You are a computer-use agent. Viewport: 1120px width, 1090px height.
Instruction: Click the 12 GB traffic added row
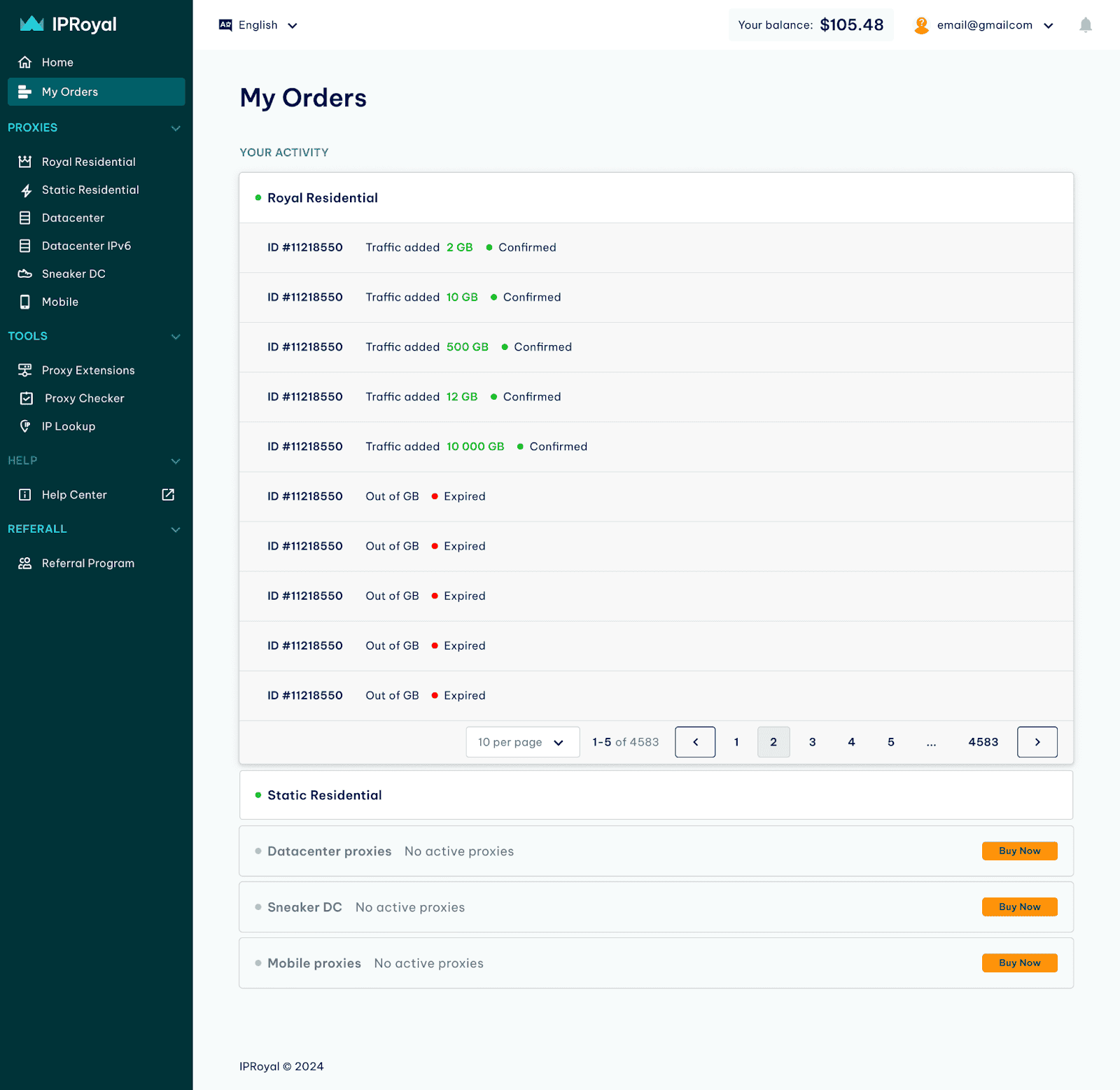point(656,397)
